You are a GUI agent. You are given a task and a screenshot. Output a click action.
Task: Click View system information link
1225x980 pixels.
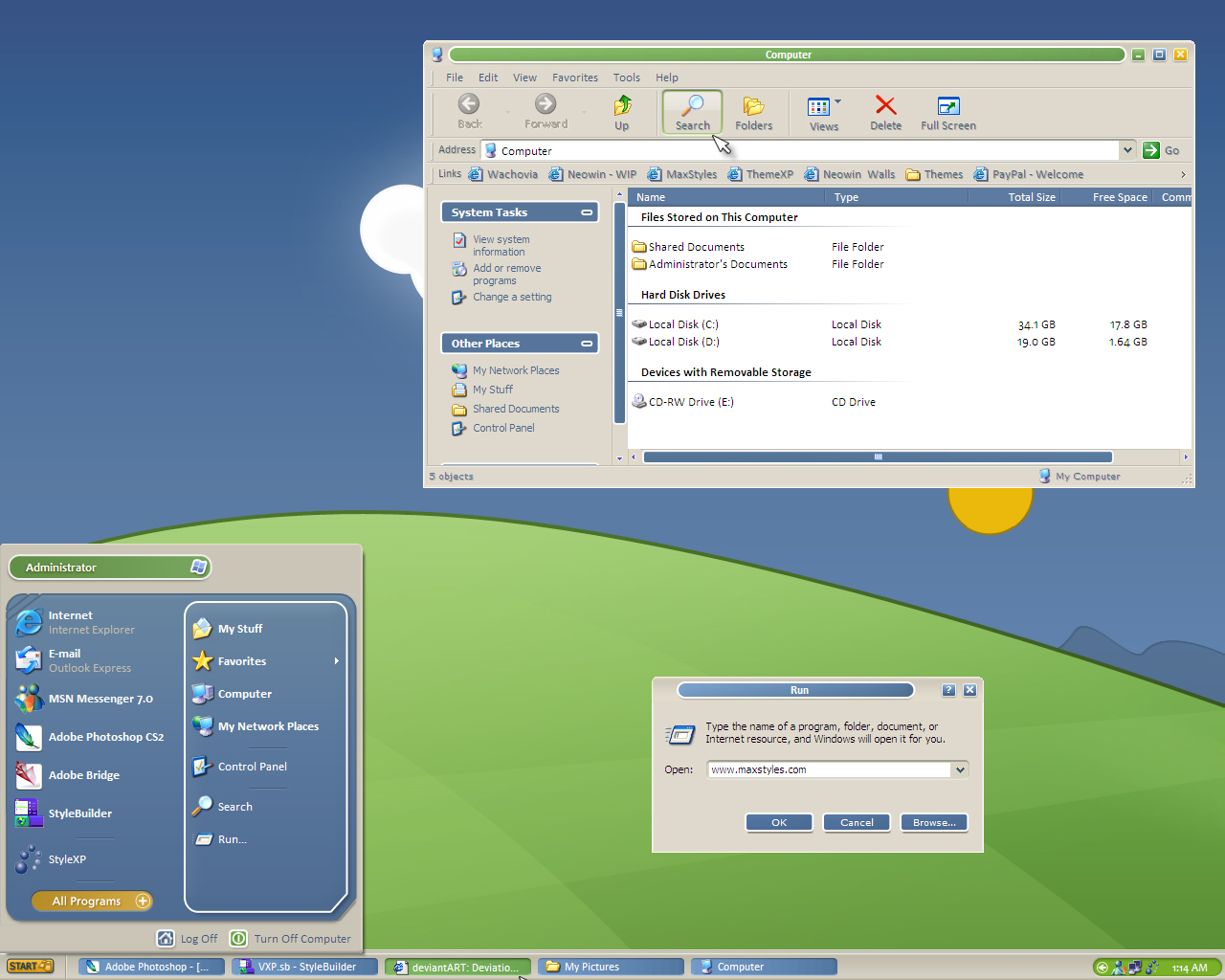(x=501, y=246)
